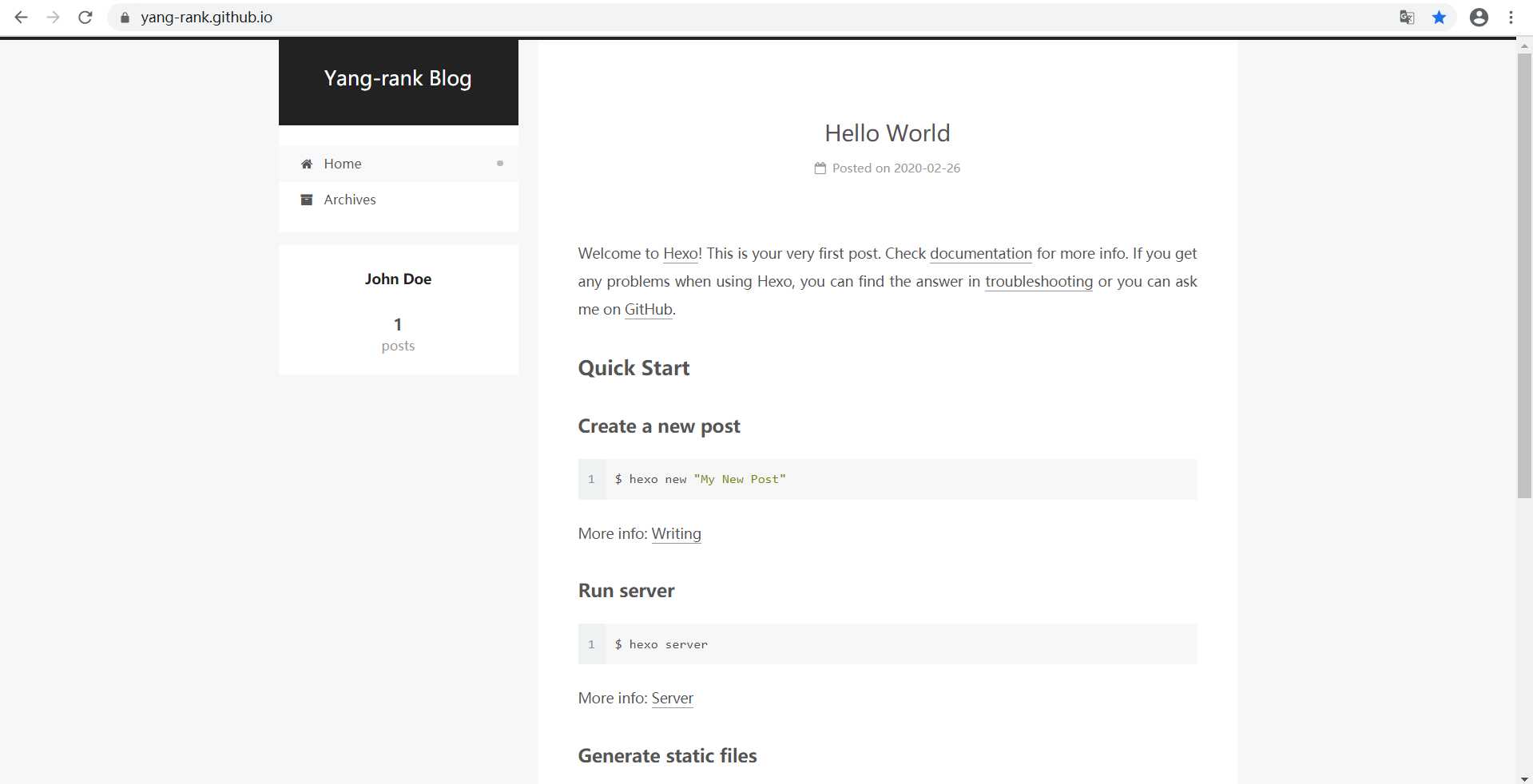Click the Server more-info link
The image size is (1533, 784).
pyautogui.click(x=672, y=698)
